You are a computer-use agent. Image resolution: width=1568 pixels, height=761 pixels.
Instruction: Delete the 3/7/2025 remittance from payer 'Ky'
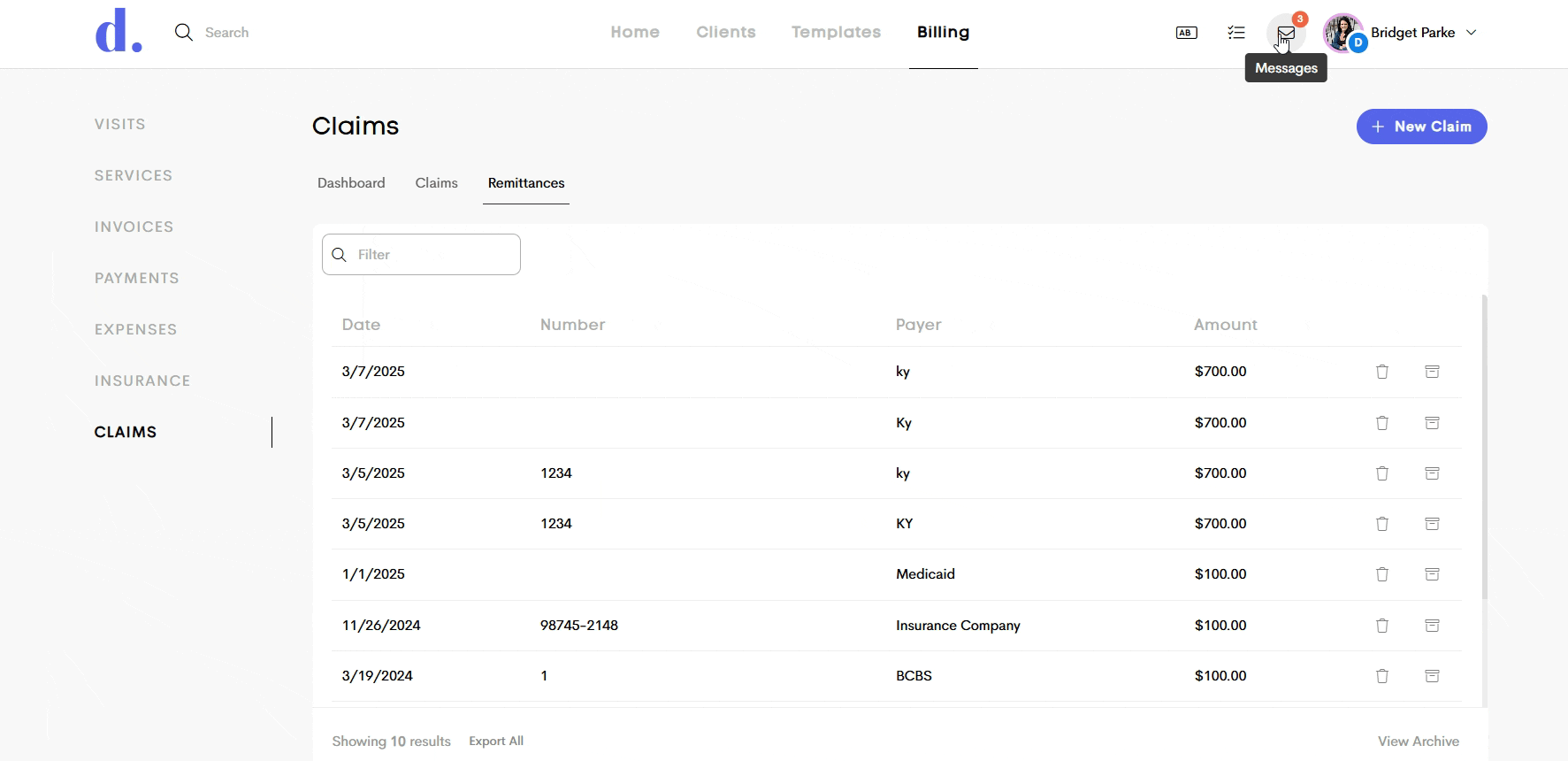coord(1382,423)
